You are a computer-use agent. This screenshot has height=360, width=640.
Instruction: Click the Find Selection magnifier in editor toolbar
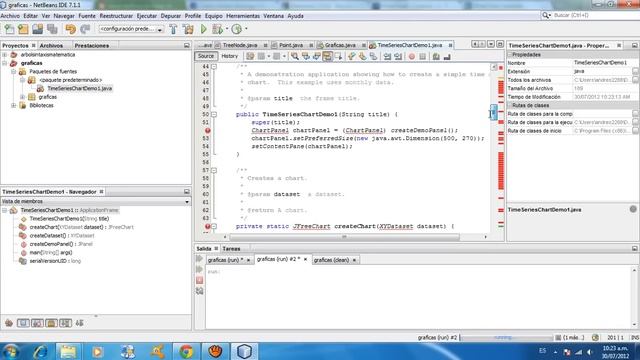tap(294, 56)
